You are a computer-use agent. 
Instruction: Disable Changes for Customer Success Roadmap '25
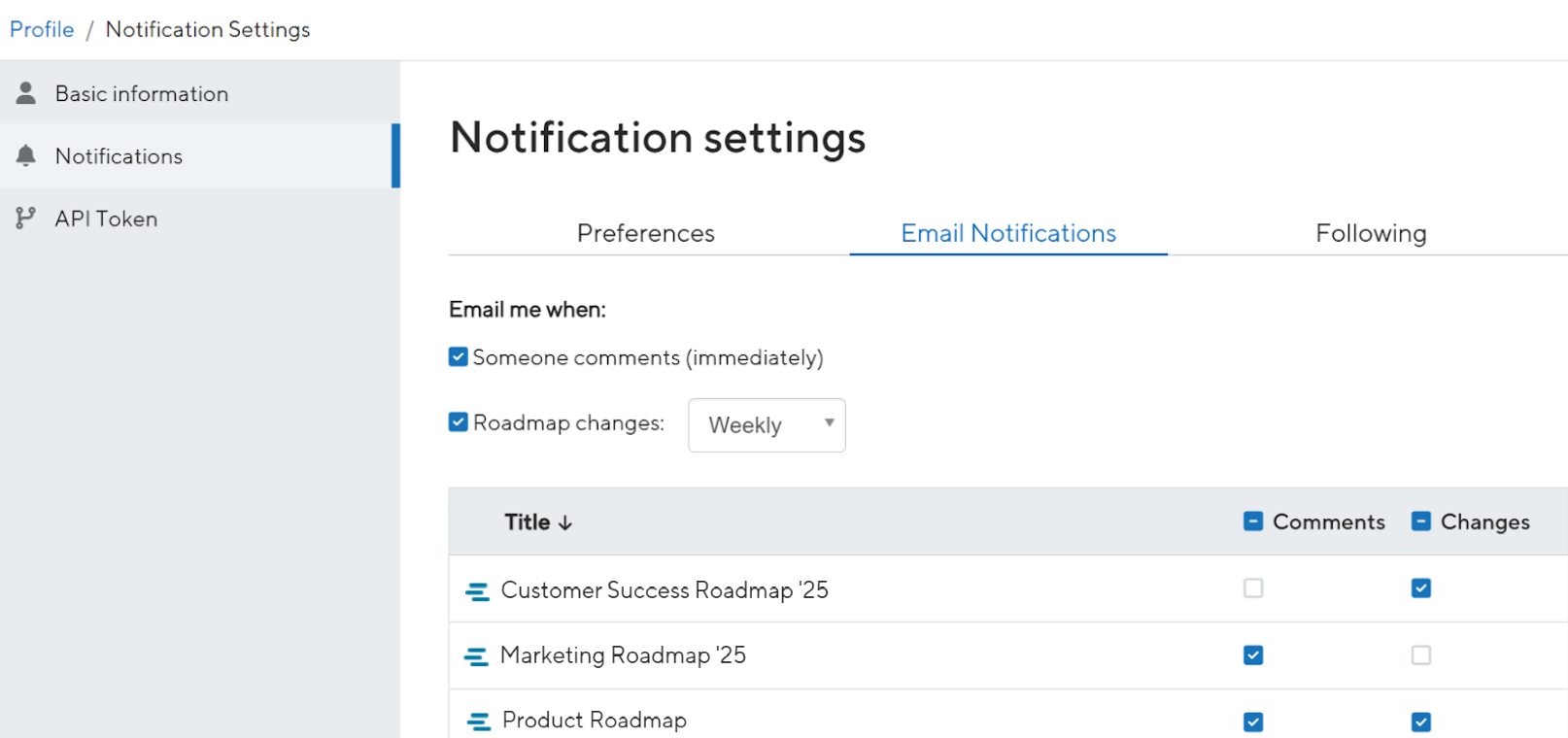pyautogui.click(x=1421, y=588)
